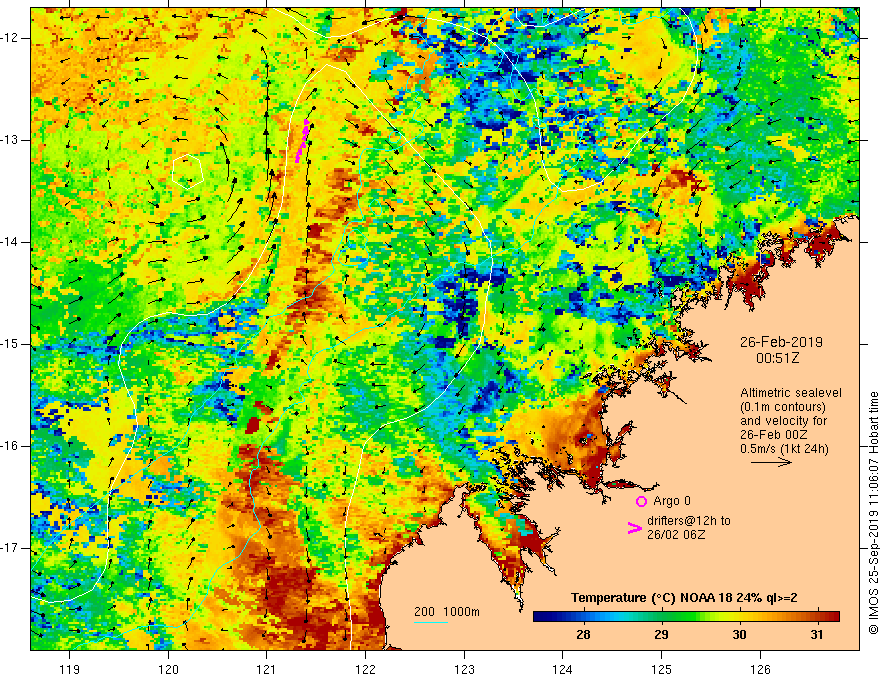Click the -14 latitude axis label
The height and width of the screenshot is (680, 880).
10,242
